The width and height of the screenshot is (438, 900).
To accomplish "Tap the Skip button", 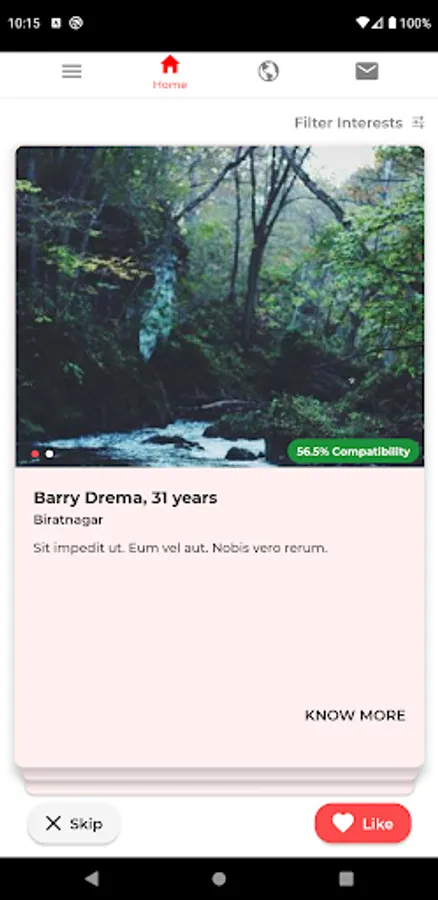I will [x=74, y=824].
